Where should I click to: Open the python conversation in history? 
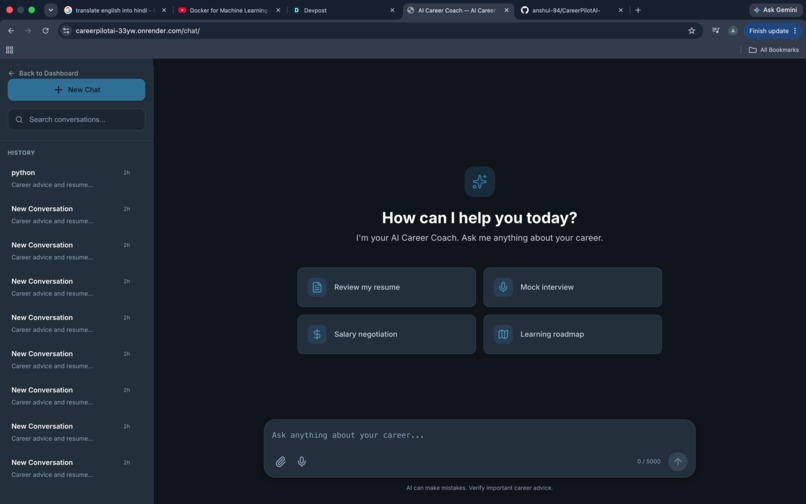(76, 178)
